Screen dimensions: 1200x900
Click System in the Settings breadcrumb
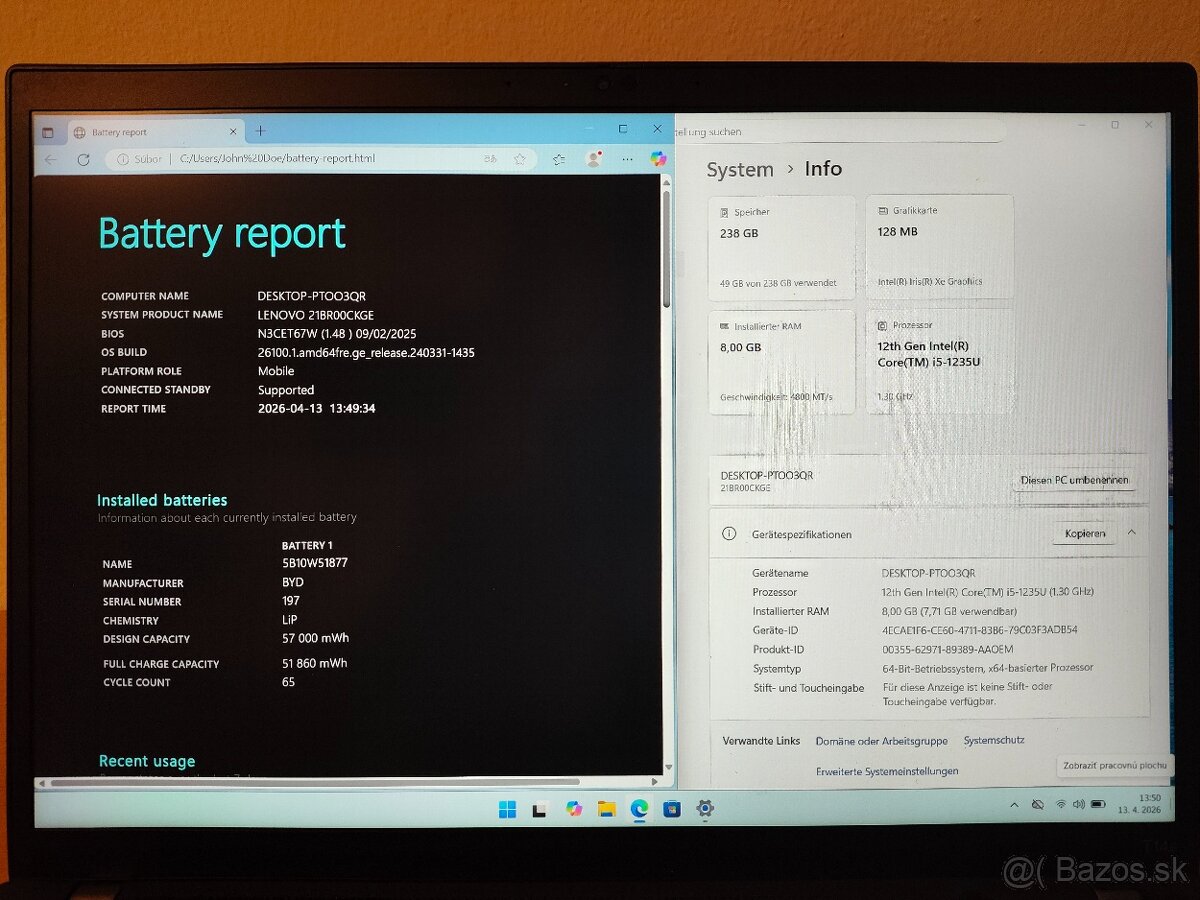740,169
